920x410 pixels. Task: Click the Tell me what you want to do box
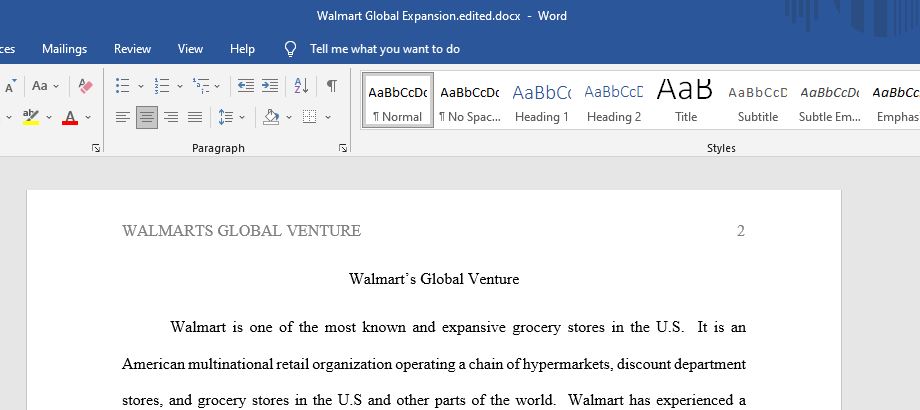pos(385,49)
